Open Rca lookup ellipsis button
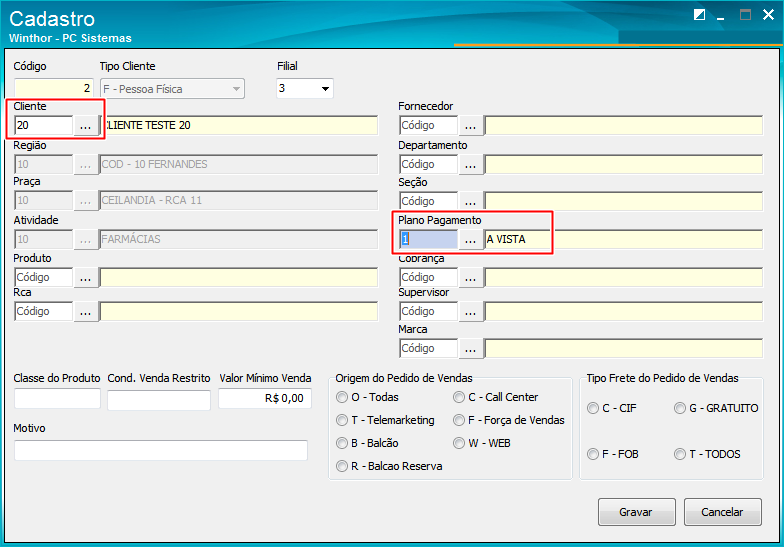Viewport: 784px width, 547px height. [86, 312]
